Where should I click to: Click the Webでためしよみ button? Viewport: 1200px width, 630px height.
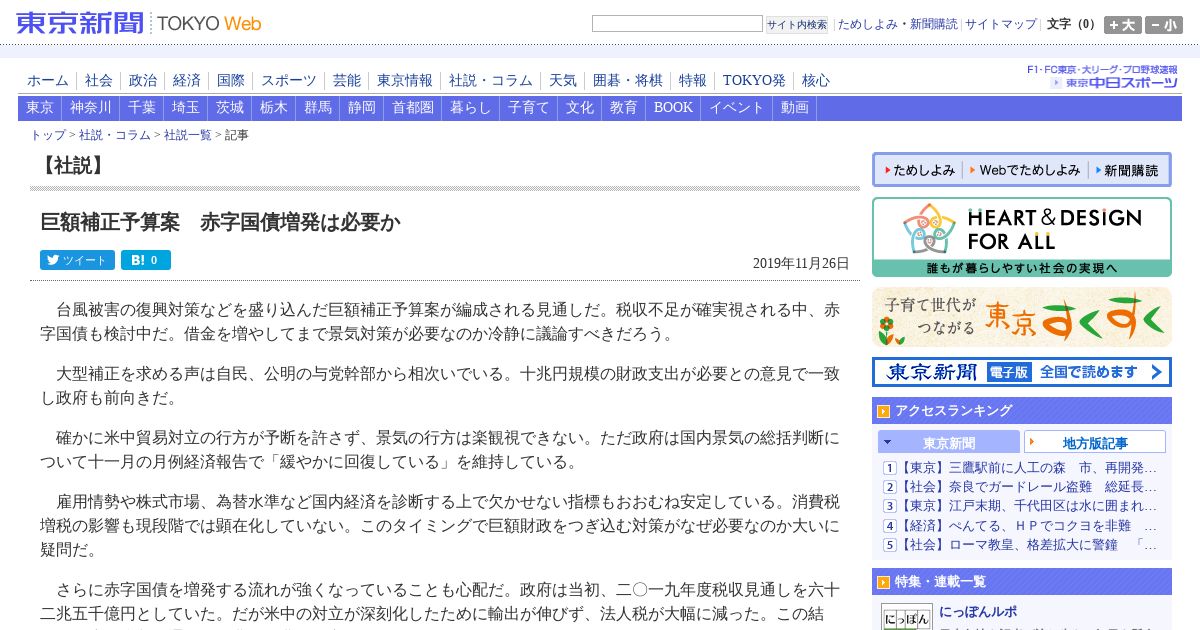1024,170
